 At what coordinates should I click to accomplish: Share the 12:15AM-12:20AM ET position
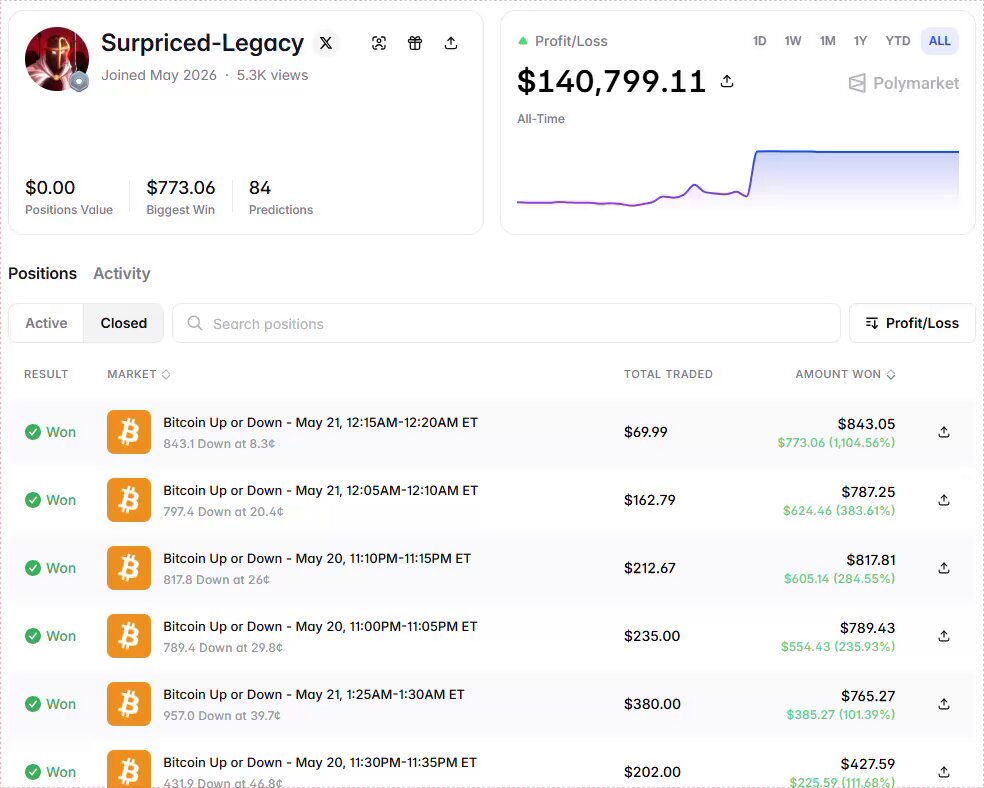[x=944, y=432]
